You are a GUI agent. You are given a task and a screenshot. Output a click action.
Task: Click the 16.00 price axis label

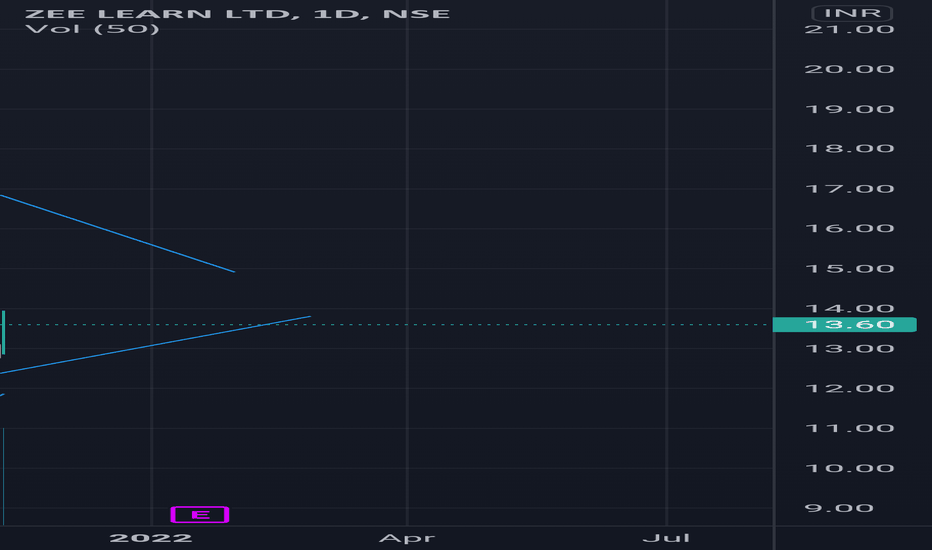pos(849,228)
